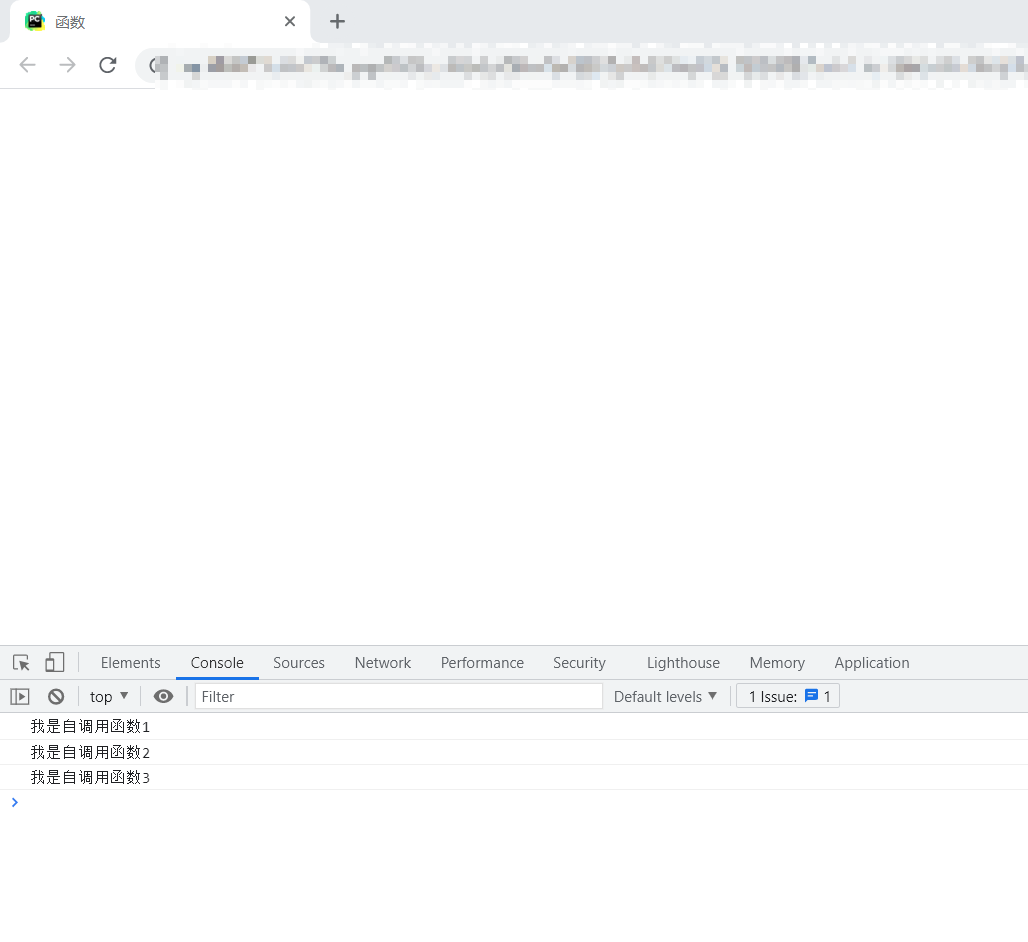Screen dimensions: 1028x942
Task: Create a live expression with eye icon
Action: click(163, 696)
